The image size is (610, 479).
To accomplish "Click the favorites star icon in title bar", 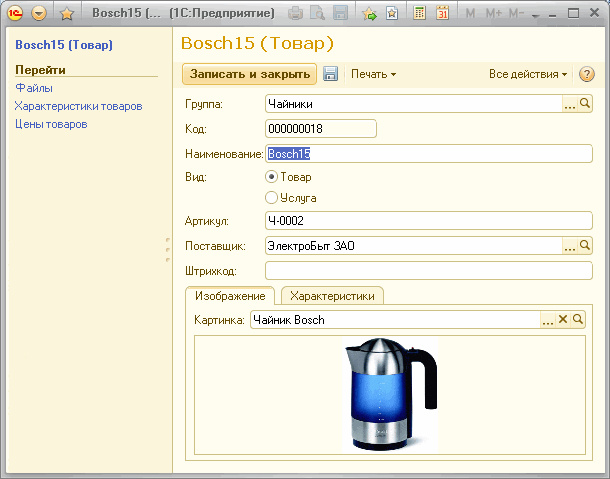I will tap(67, 14).
